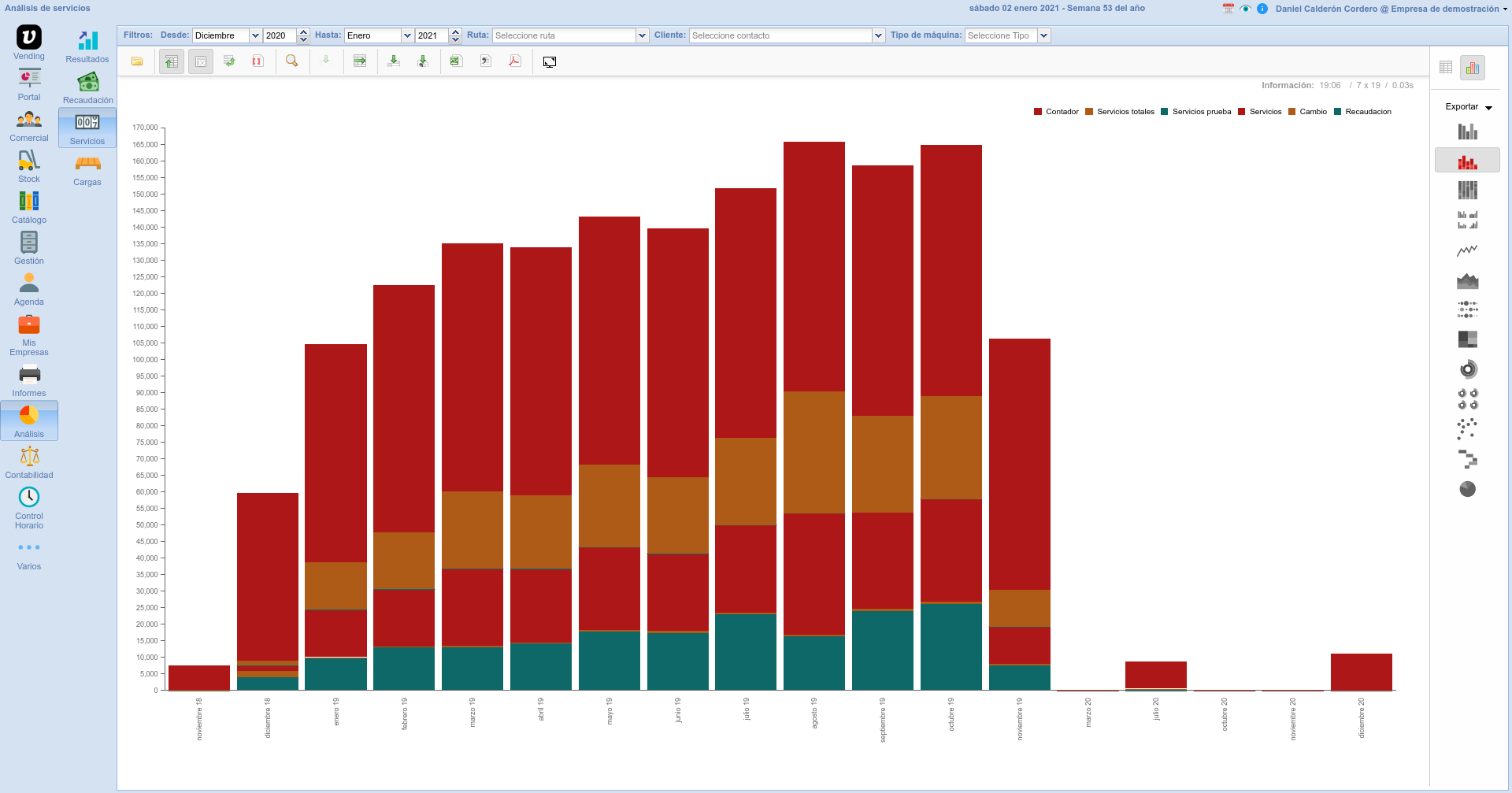Expand the Ruta route selector
This screenshot has height=793, width=1512.
point(643,35)
